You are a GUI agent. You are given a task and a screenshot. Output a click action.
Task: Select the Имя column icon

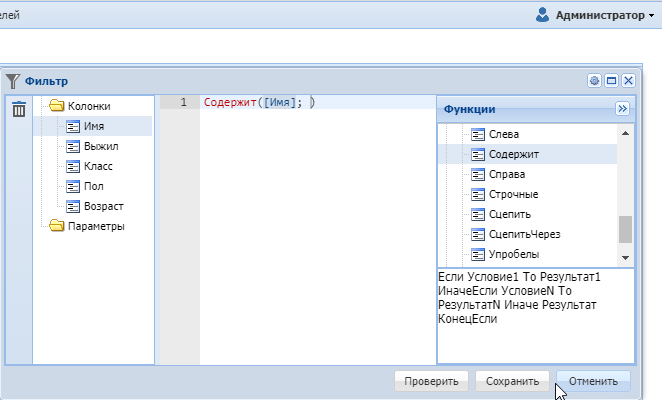point(73,126)
